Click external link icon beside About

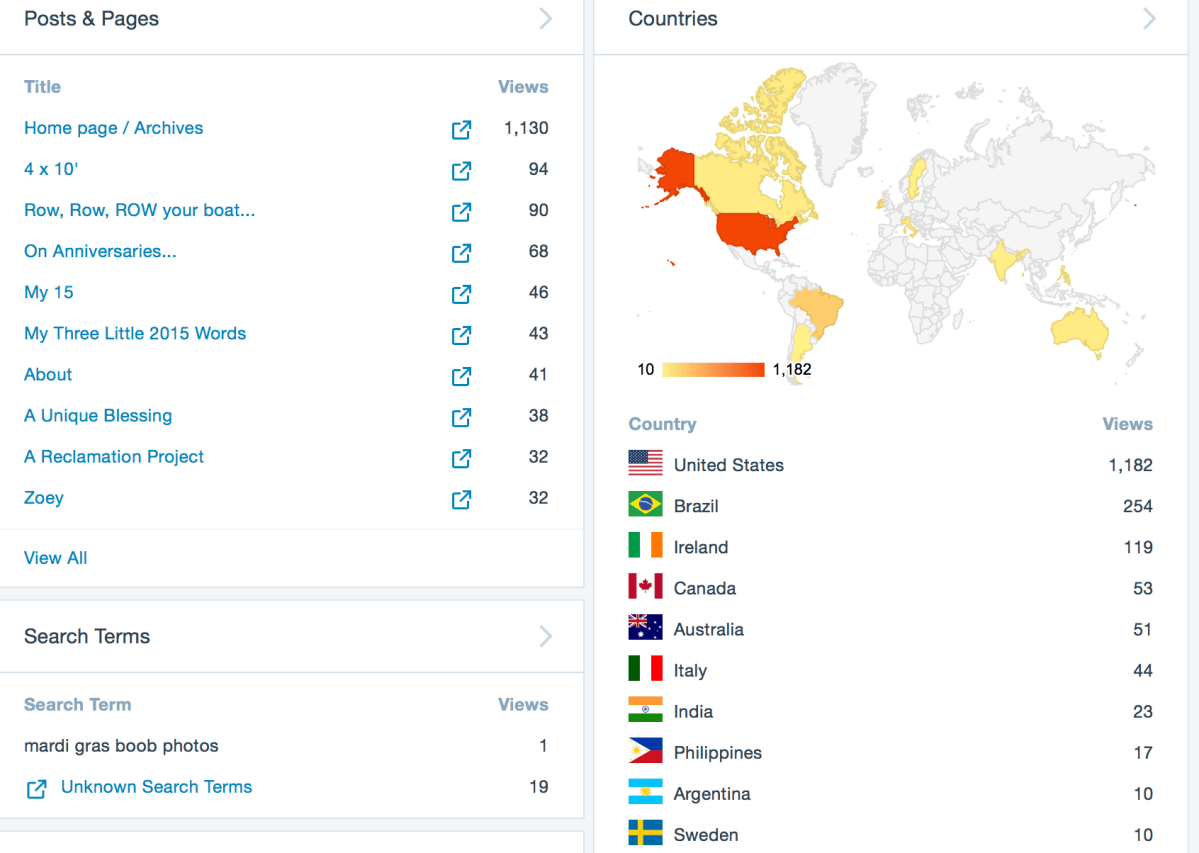[x=461, y=375]
